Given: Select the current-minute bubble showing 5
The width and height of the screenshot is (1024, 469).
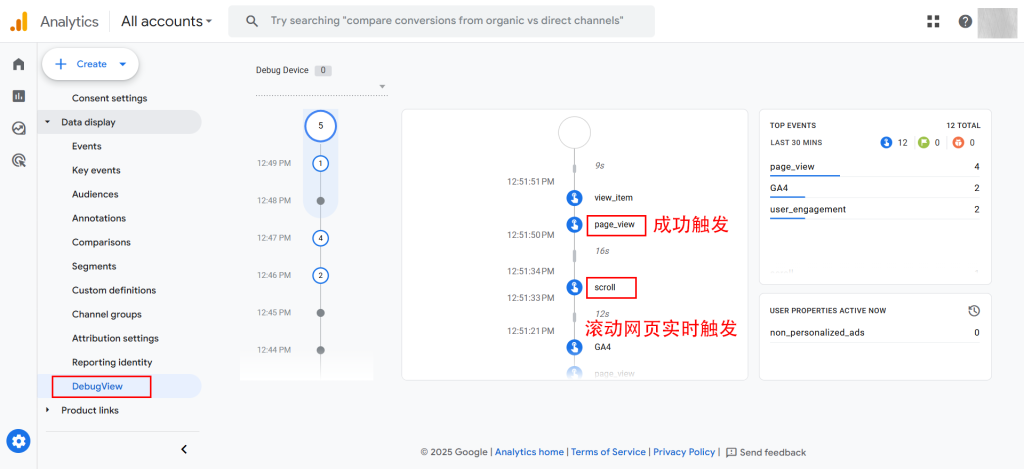Looking at the screenshot, I should coord(320,126).
